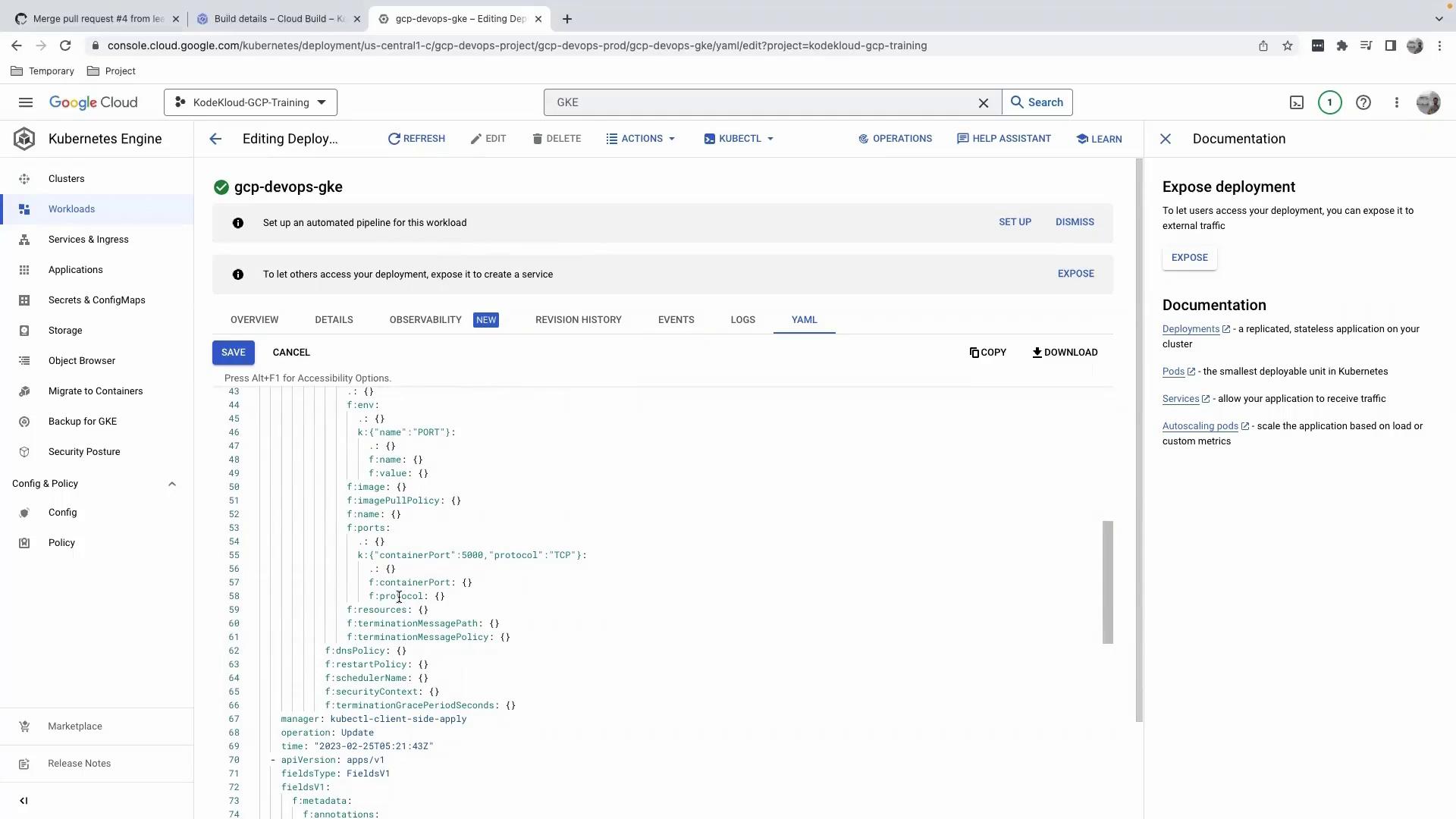This screenshot has height=819, width=1456.
Task: Close the Documentation side panel
Action: tap(1166, 139)
